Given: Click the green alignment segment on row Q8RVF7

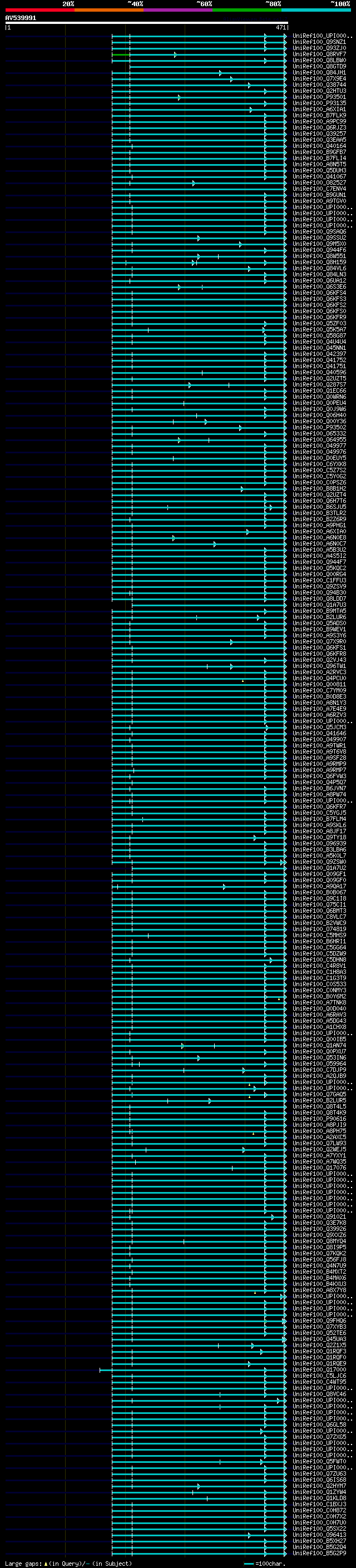Looking at the screenshot, I should tap(121, 55).
